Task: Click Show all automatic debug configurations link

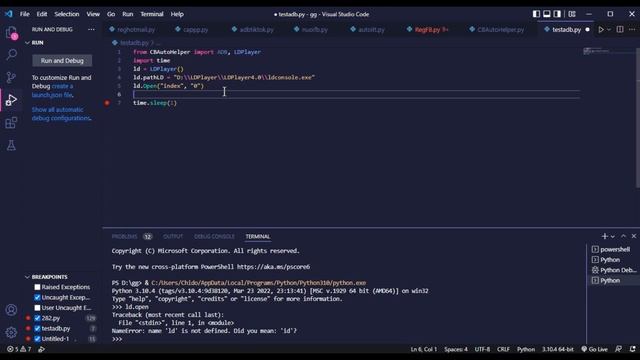Action: click(x=62, y=114)
